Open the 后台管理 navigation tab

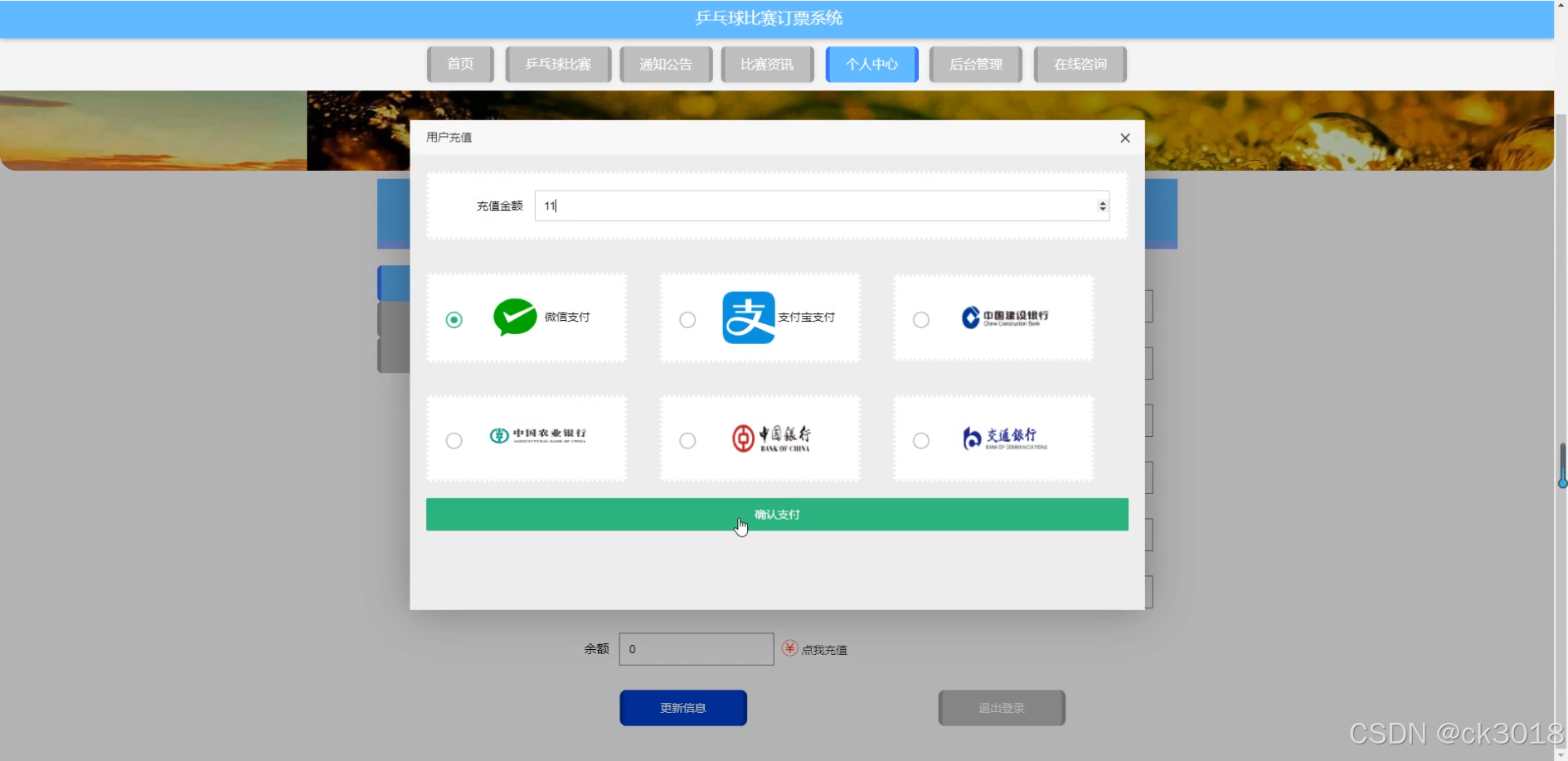click(976, 64)
